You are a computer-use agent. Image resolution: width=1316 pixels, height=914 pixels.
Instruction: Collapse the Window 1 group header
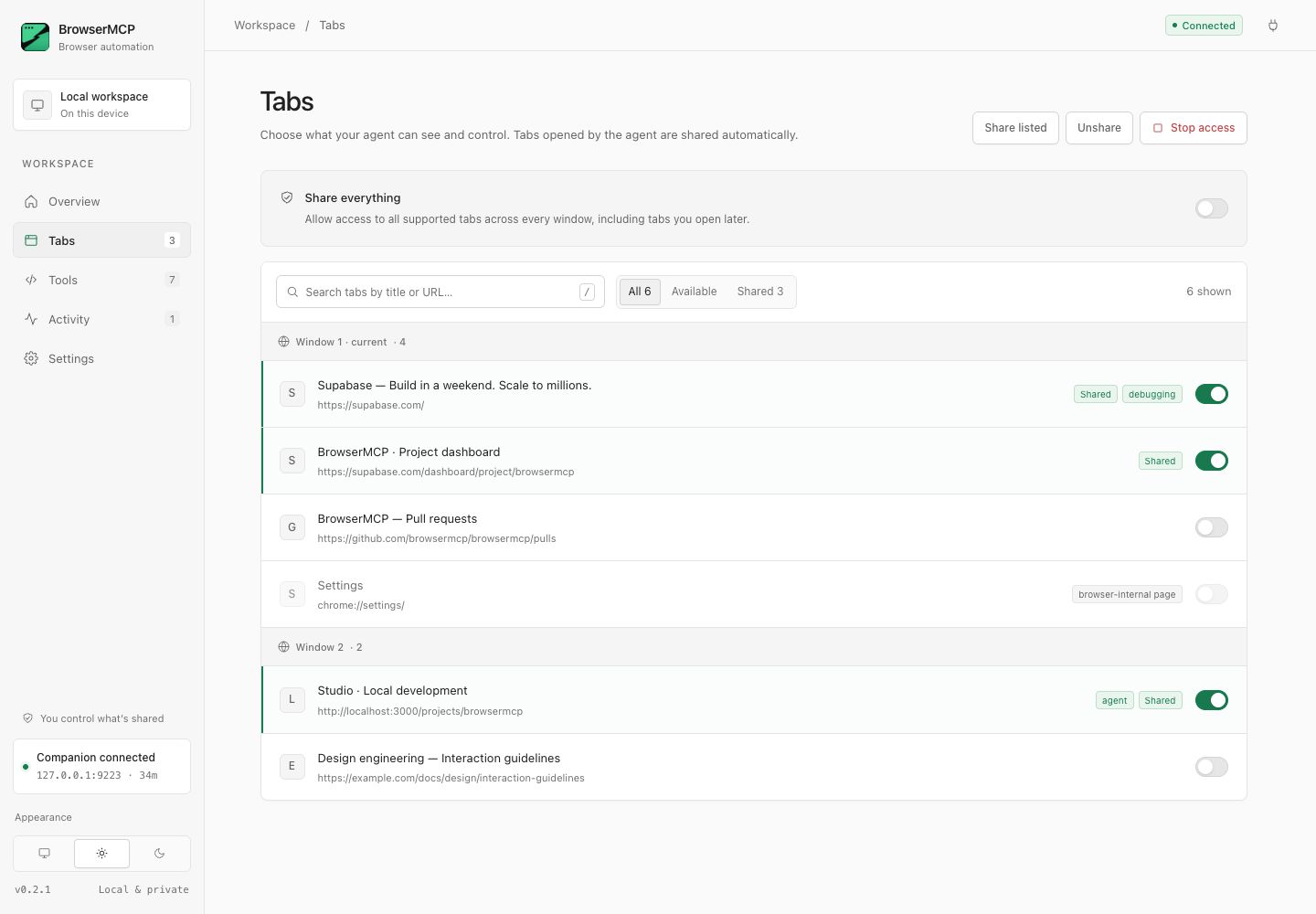[x=754, y=342]
